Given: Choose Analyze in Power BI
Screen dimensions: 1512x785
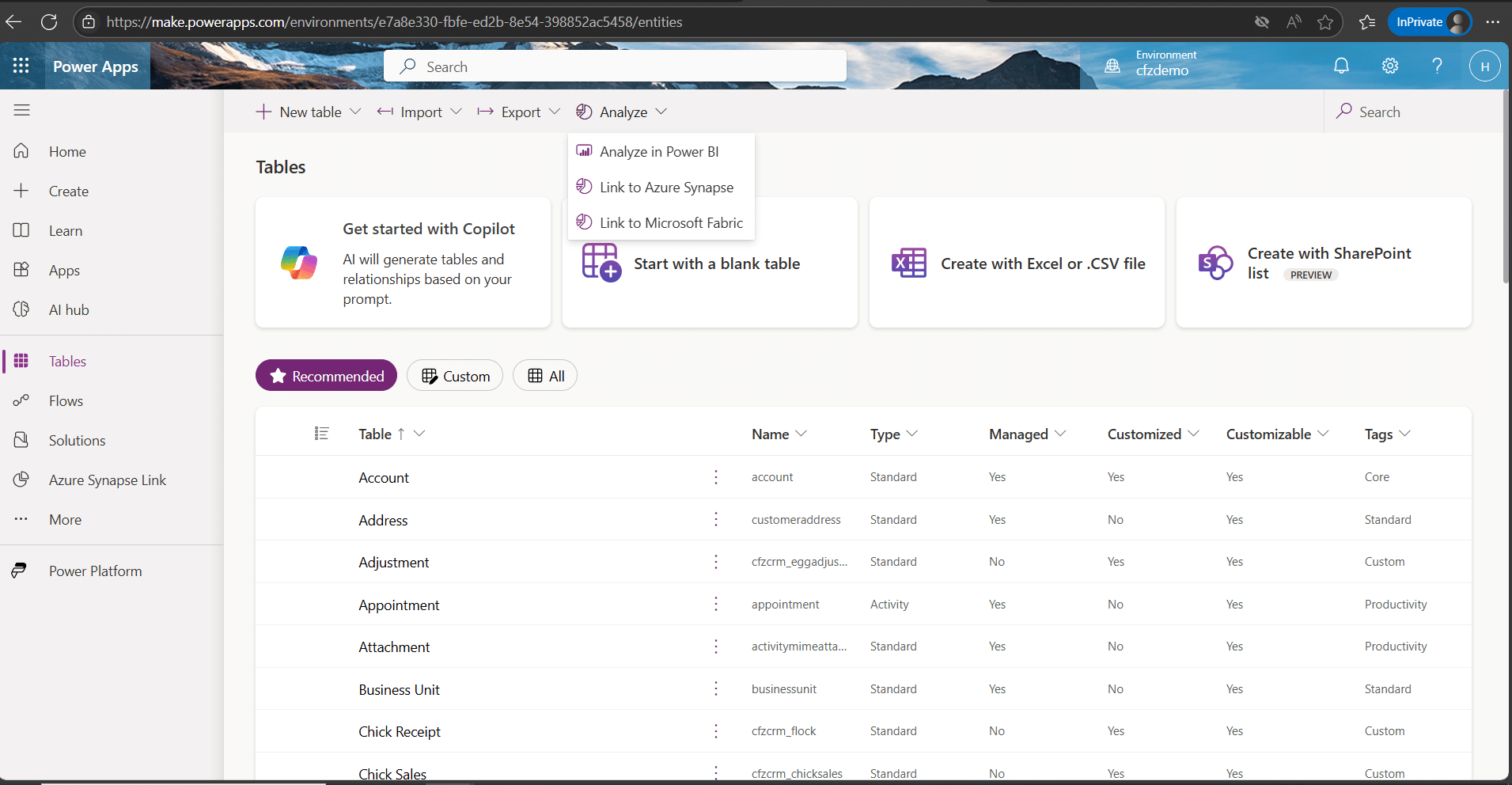Looking at the screenshot, I should pyautogui.click(x=659, y=152).
